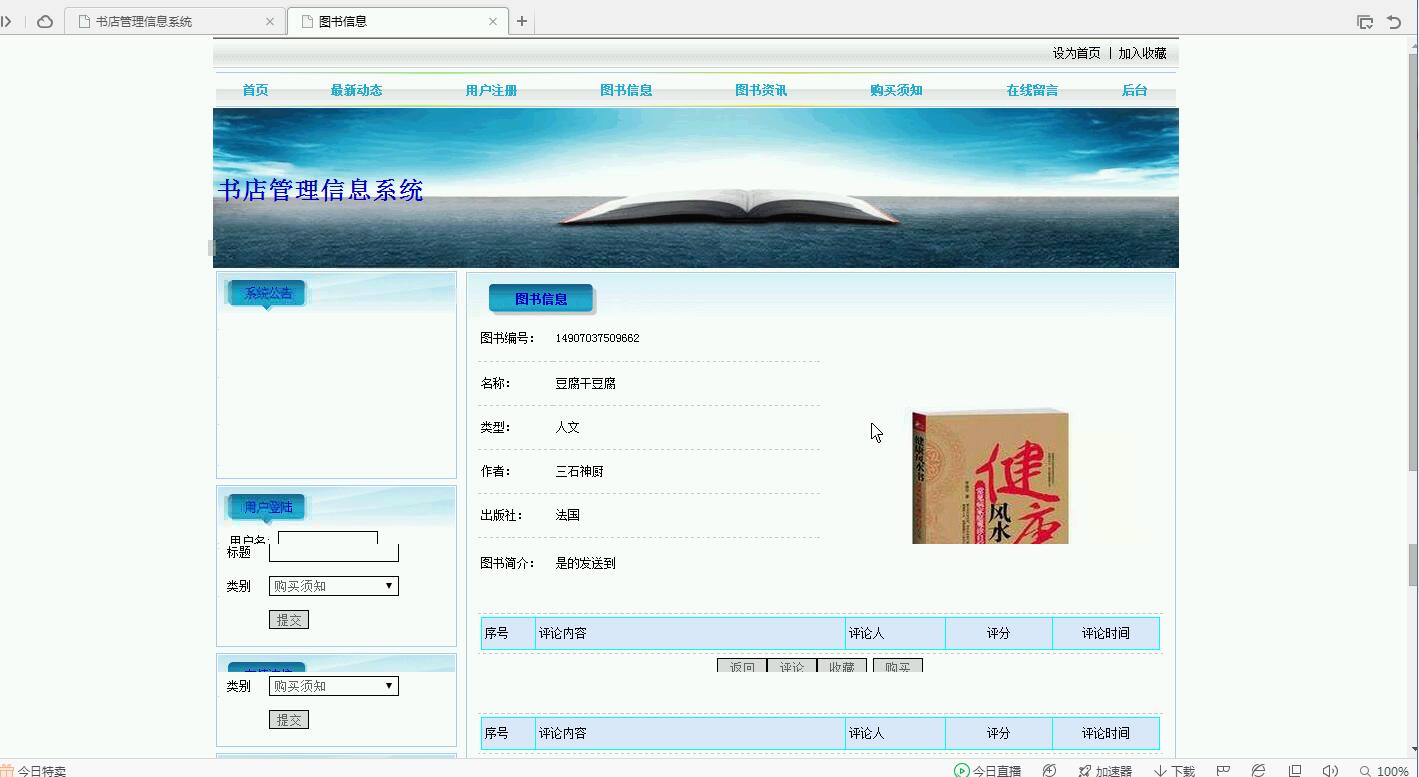
Task: Click the book name 豆腐干豆腐
Action: tap(585, 383)
